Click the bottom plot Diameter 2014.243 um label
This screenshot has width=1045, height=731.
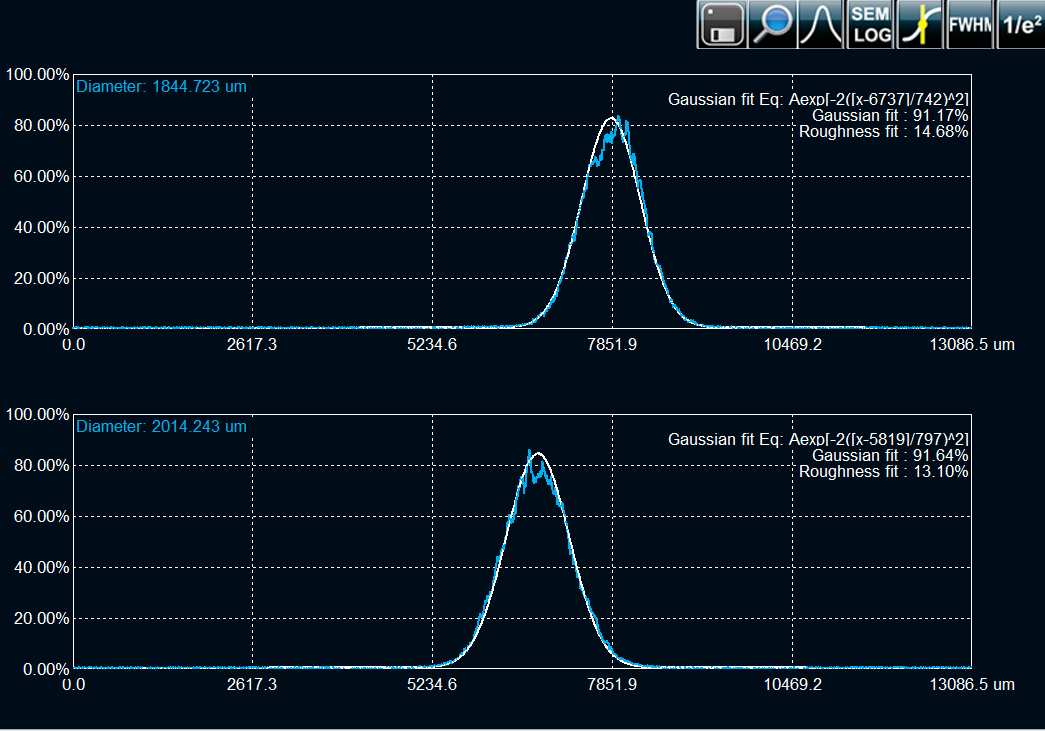pos(161,427)
